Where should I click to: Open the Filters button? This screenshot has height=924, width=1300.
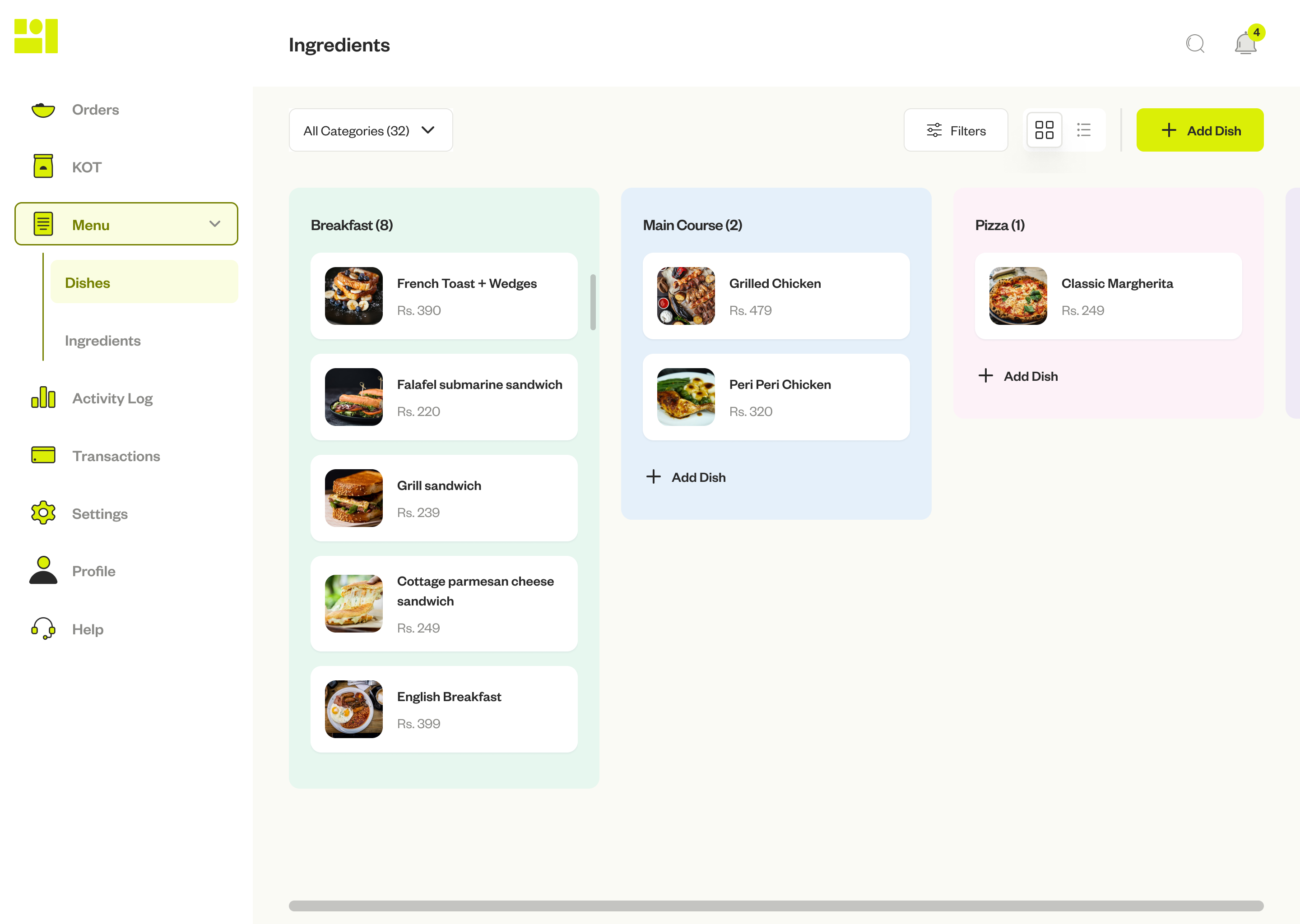956,130
